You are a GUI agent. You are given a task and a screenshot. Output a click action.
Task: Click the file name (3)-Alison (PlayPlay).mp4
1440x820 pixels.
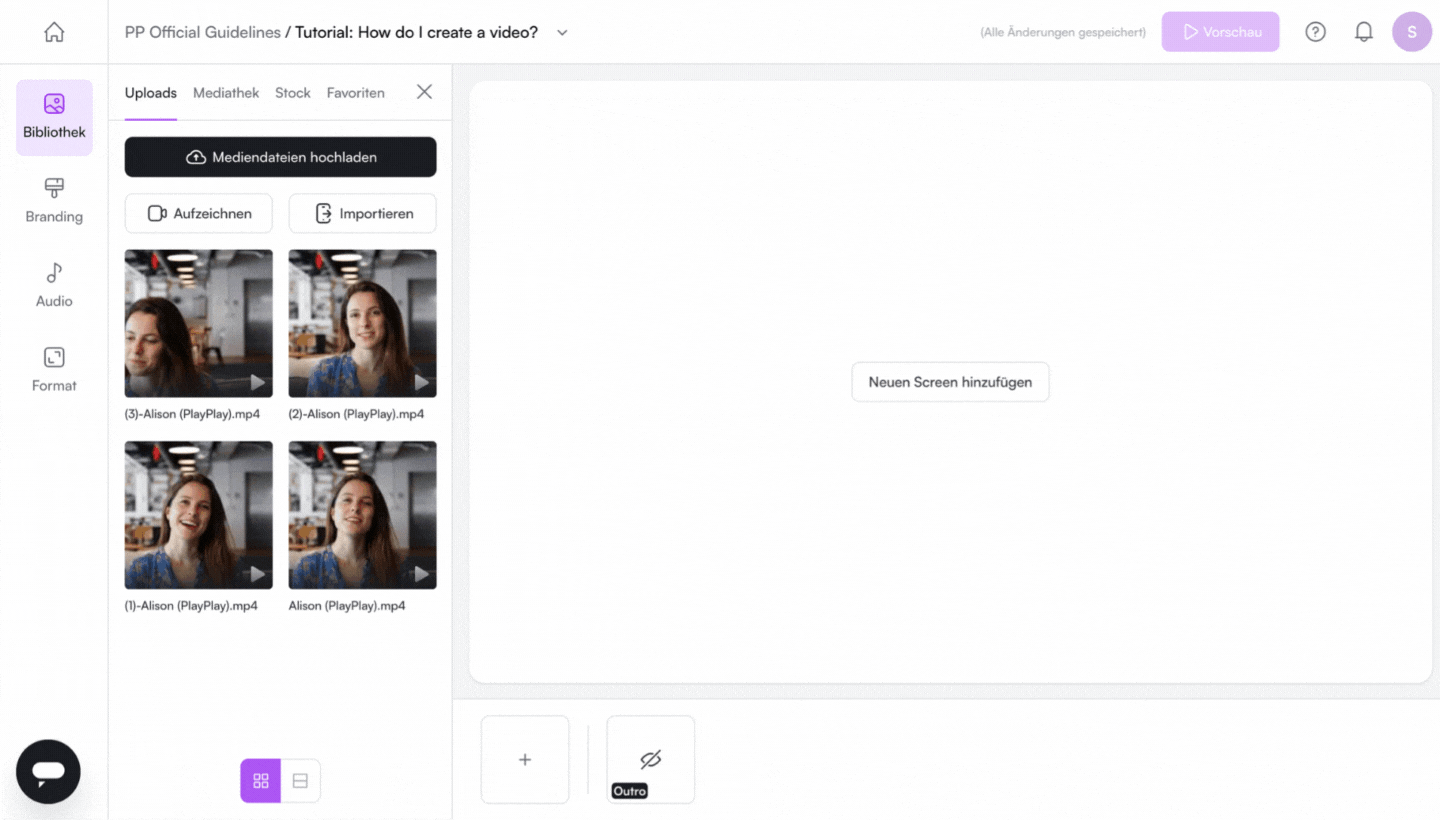pos(192,414)
